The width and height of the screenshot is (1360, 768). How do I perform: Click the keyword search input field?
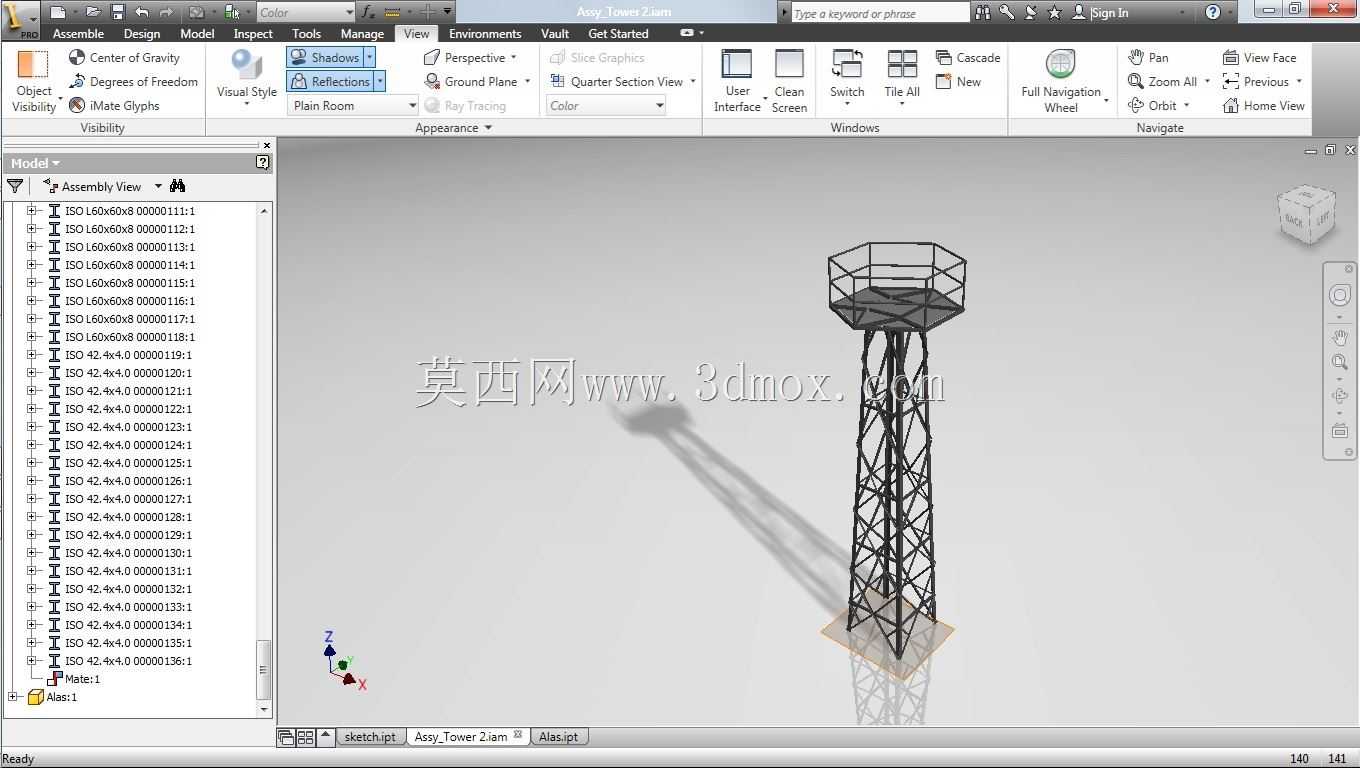coord(879,13)
